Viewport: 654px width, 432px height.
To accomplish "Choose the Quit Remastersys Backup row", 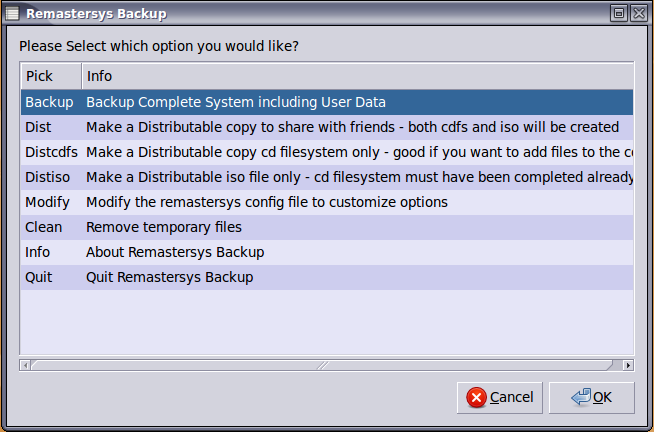I will click(169, 277).
